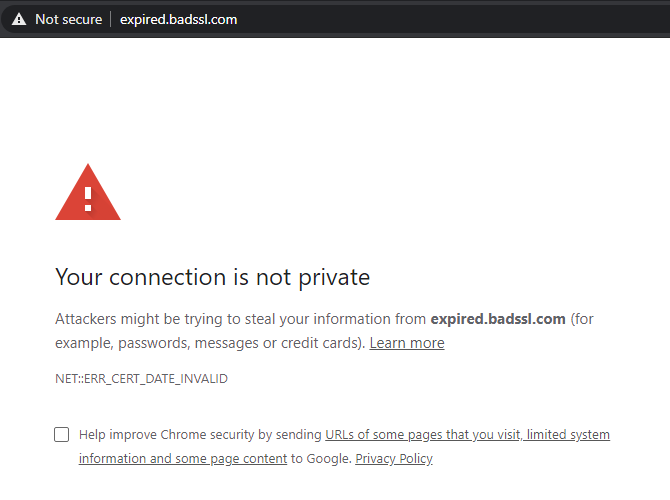Screen dimensions: 670x500
Task: Open "URLs of some pages that you visit" link
Action: (x=422, y=435)
